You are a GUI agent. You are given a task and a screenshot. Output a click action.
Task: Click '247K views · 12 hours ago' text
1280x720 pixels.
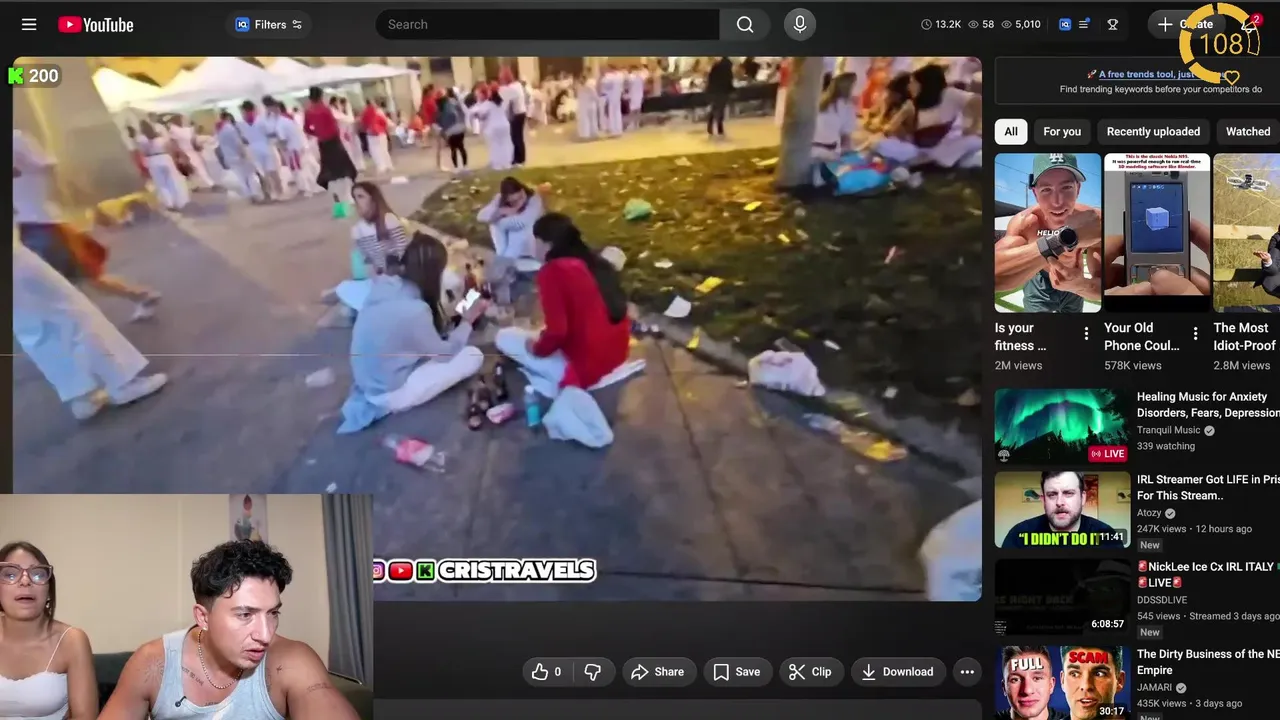[x=1194, y=529]
